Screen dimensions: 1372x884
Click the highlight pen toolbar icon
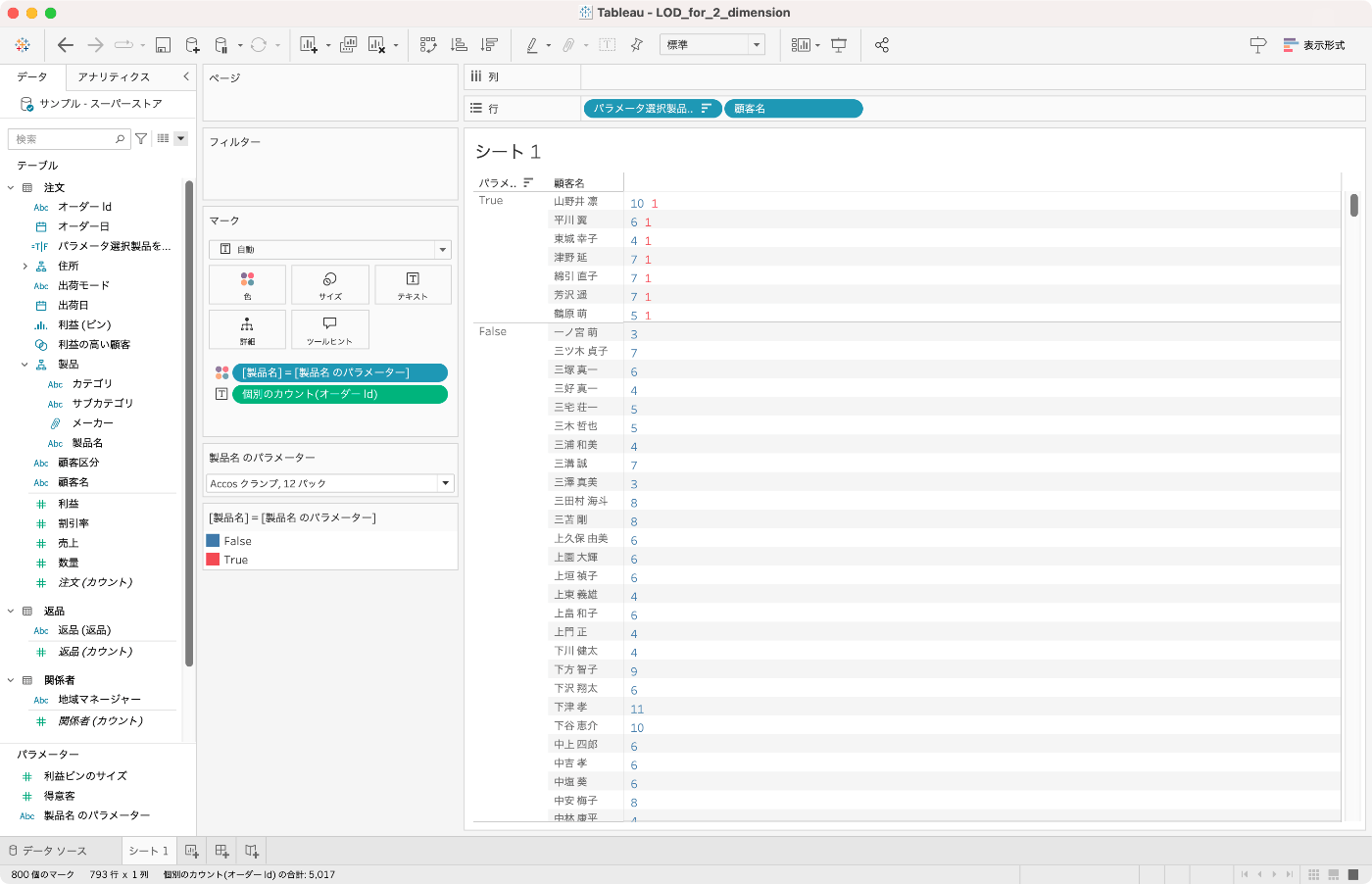click(532, 45)
